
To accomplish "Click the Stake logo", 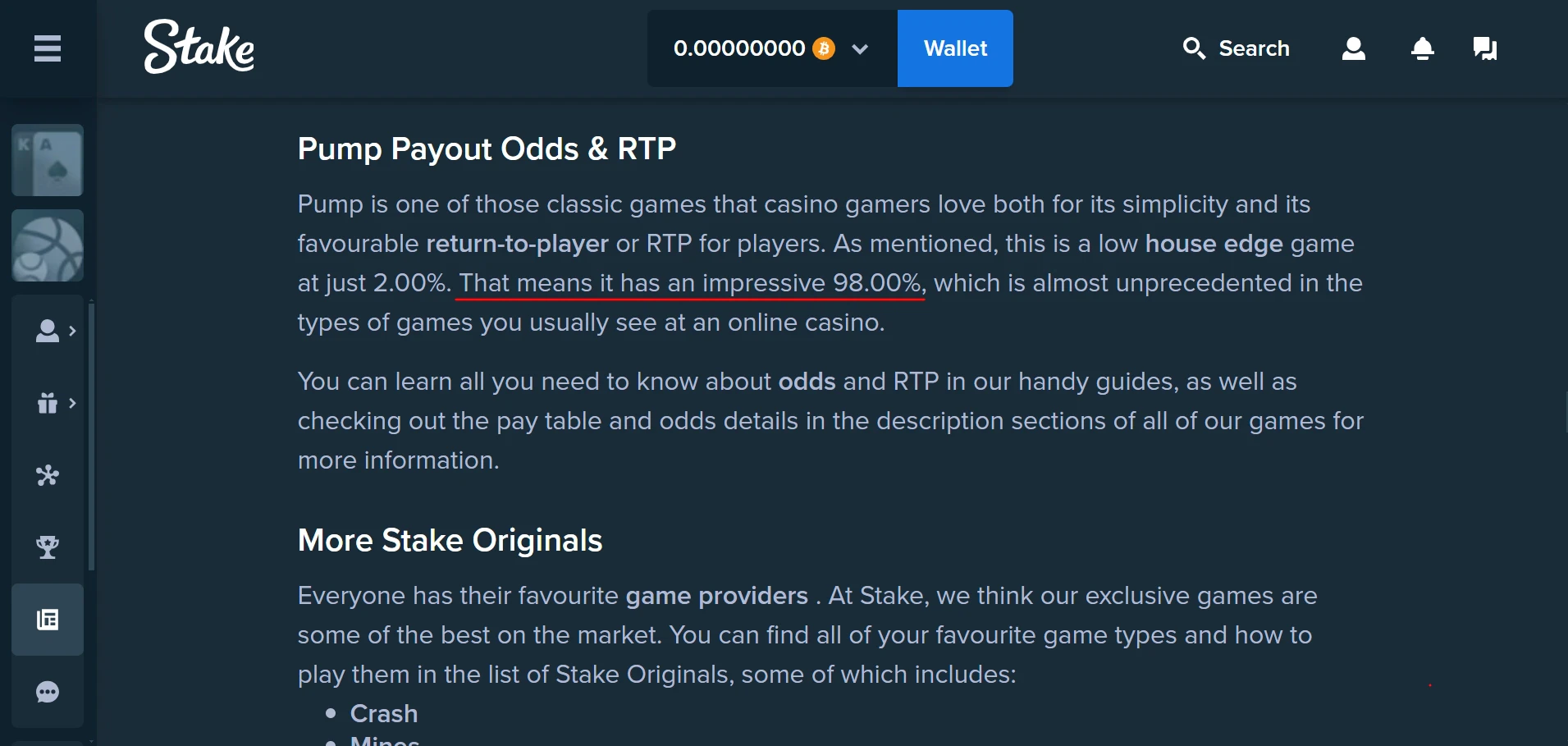I will tap(199, 47).
